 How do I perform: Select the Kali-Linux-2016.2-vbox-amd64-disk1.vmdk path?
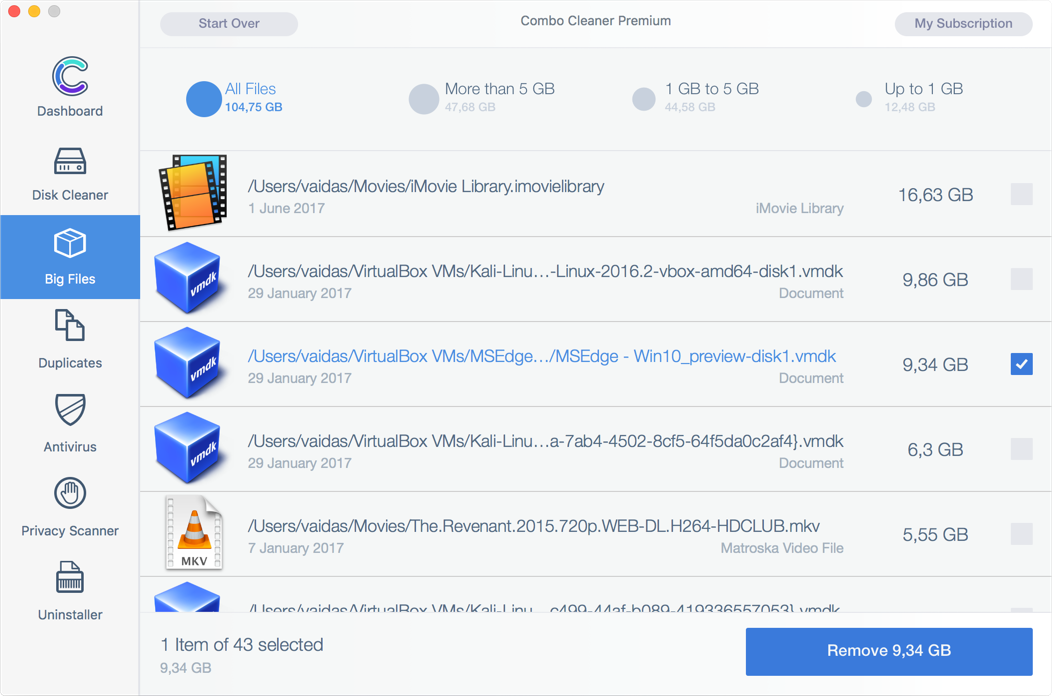tap(545, 271)
